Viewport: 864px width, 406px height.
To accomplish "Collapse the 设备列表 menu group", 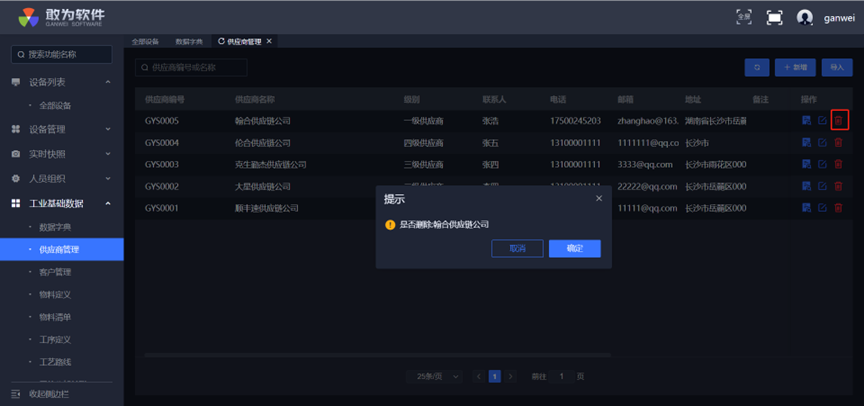I will tap(62, 82).
